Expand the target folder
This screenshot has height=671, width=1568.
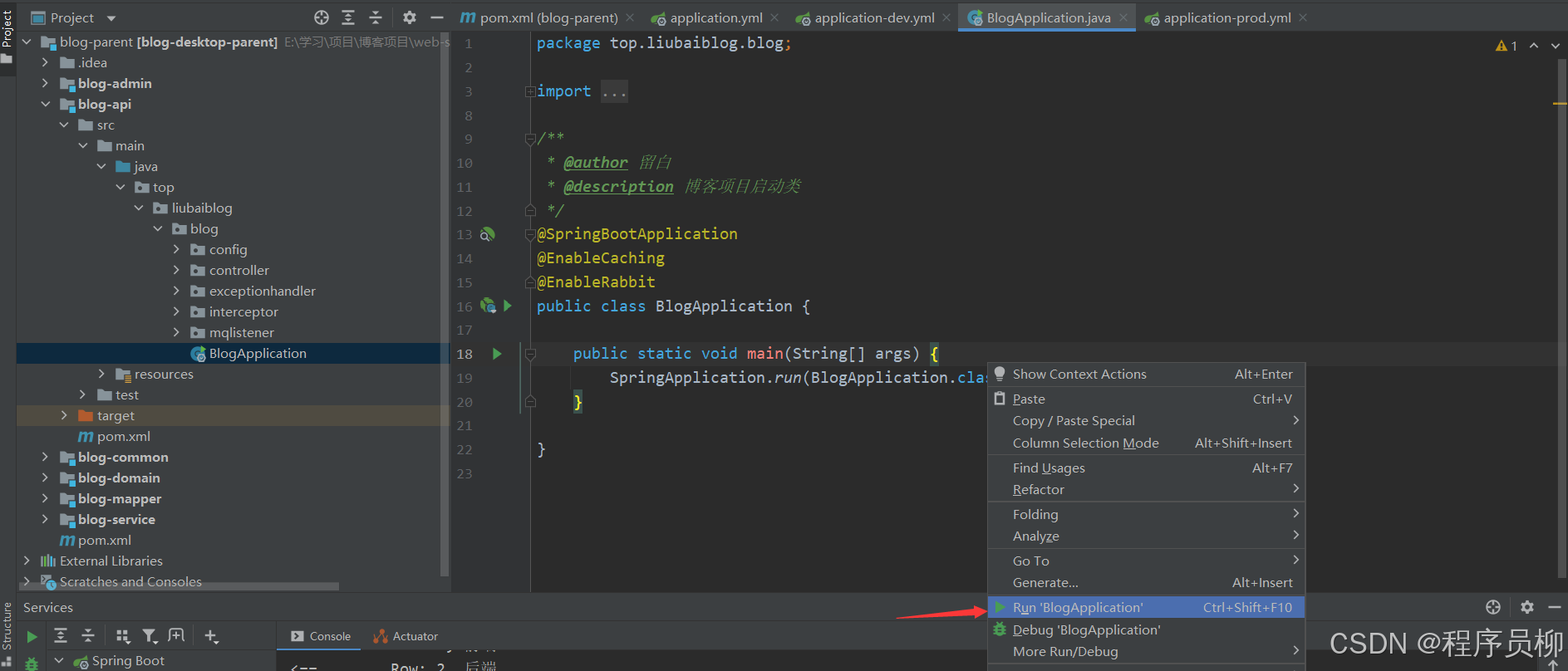64,415
